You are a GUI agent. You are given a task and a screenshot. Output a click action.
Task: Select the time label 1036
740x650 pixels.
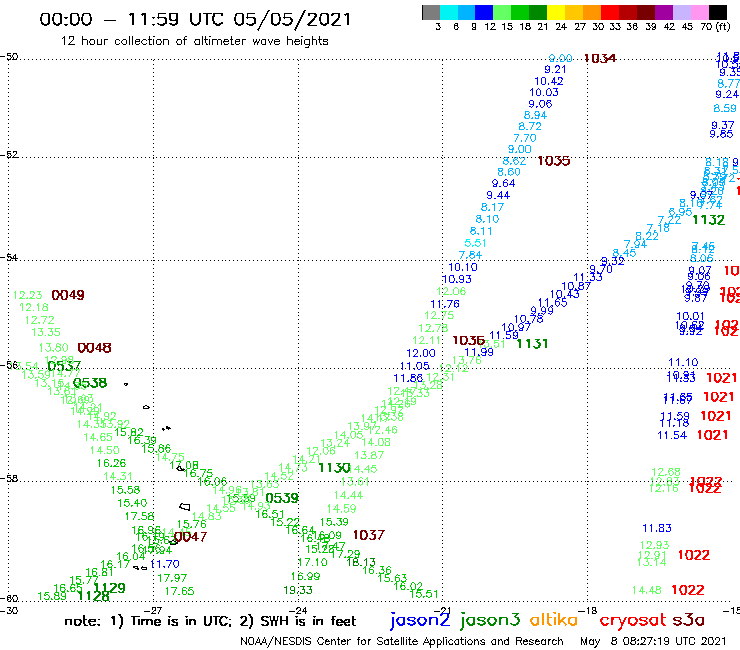tap(469, 340)
